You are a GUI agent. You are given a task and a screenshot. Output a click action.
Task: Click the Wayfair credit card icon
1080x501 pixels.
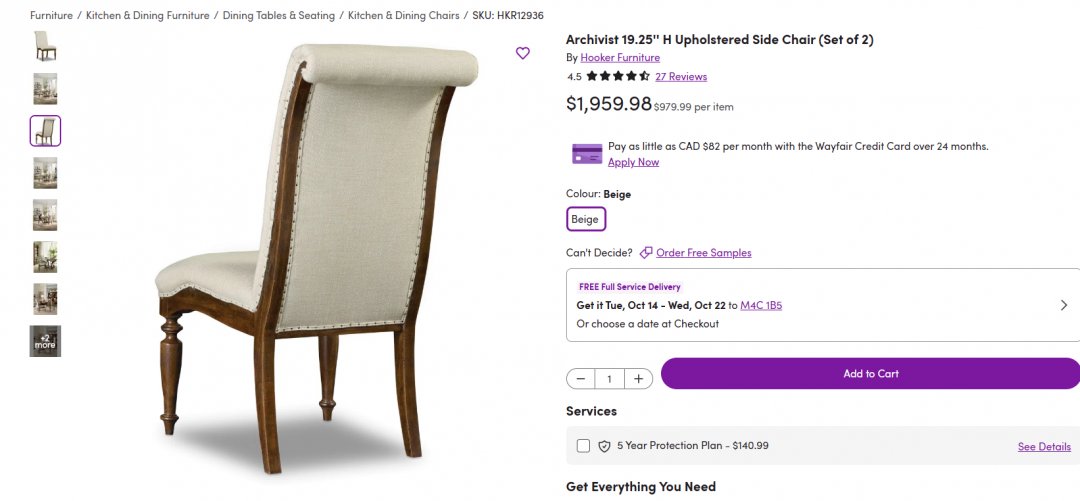click(587, 154)
